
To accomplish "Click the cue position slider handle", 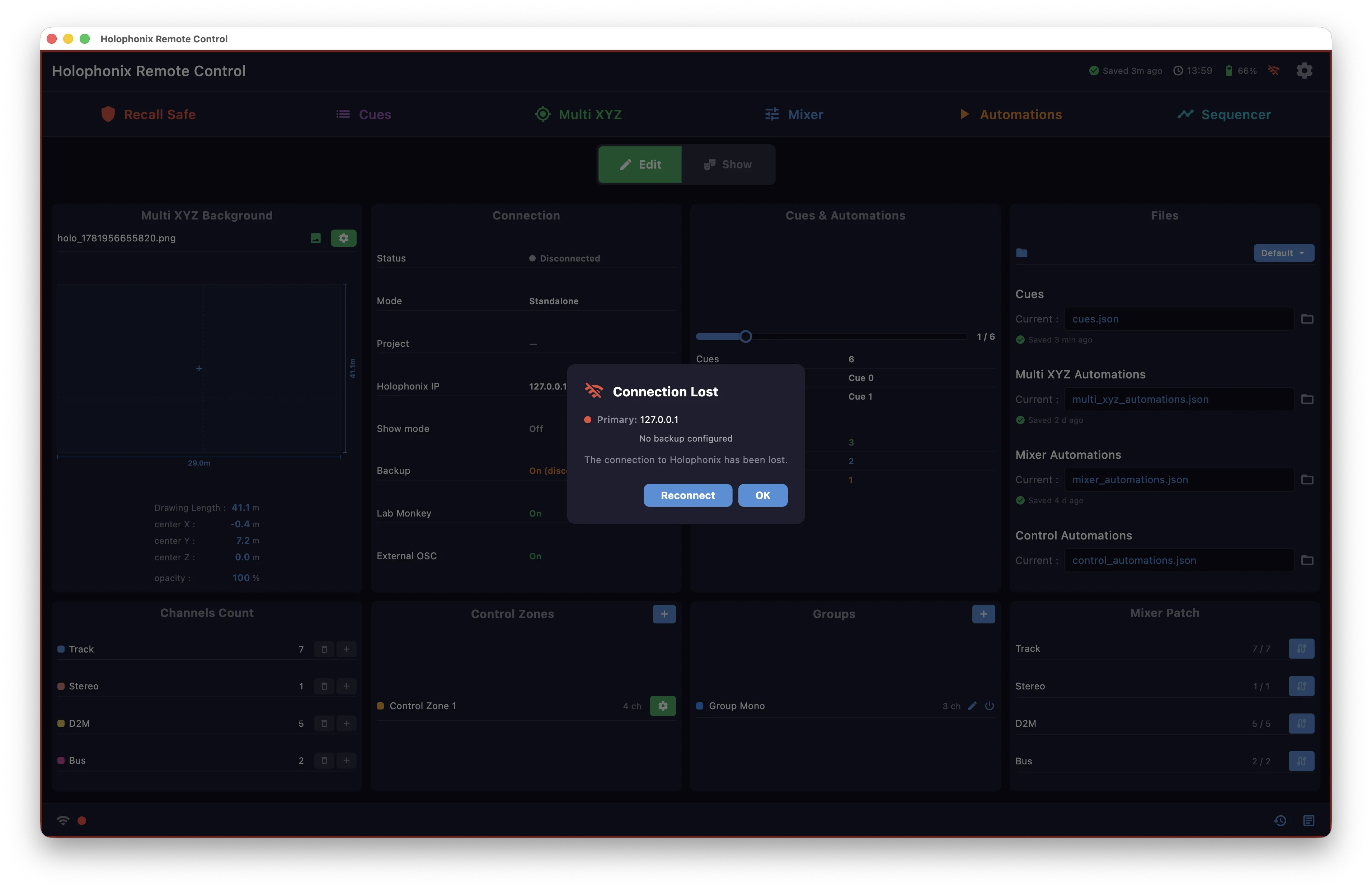I will (x=745, y=336).
